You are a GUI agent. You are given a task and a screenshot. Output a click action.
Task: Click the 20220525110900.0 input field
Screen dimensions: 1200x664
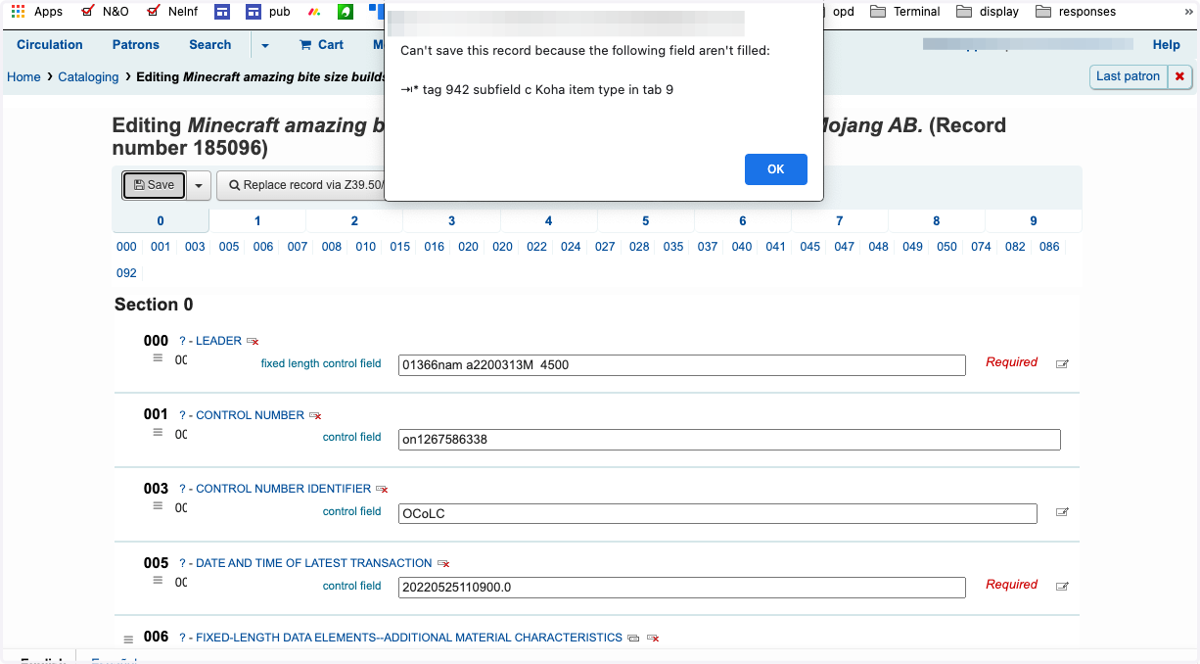(682, 587)
